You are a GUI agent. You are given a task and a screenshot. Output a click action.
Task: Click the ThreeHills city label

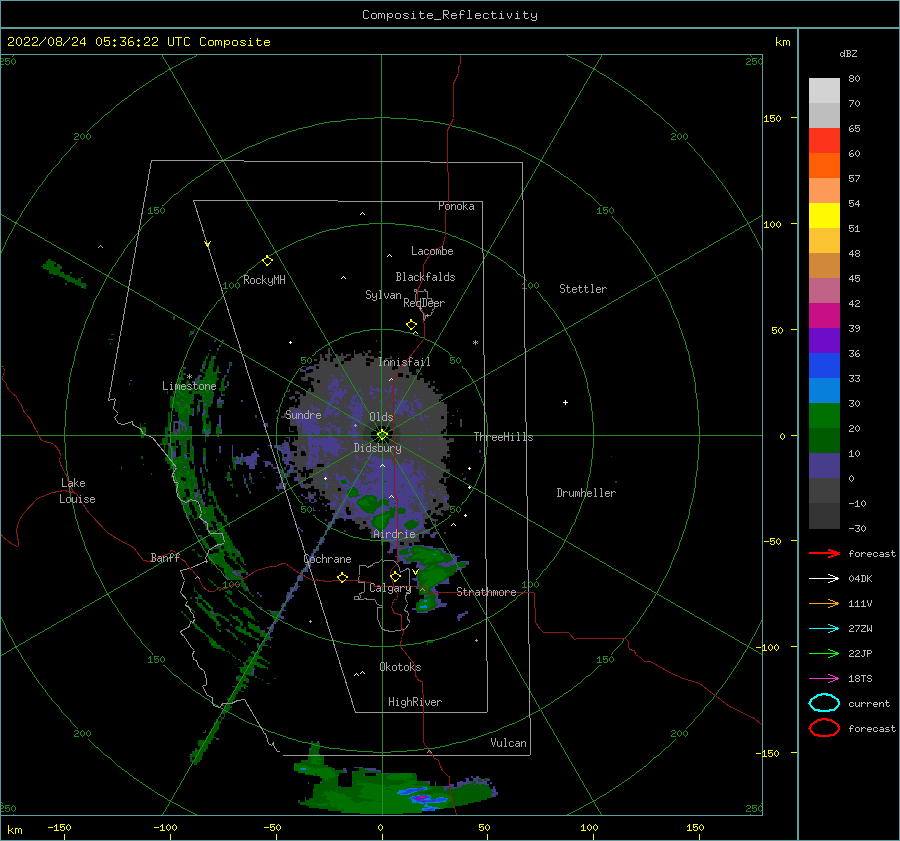[503, 437]
